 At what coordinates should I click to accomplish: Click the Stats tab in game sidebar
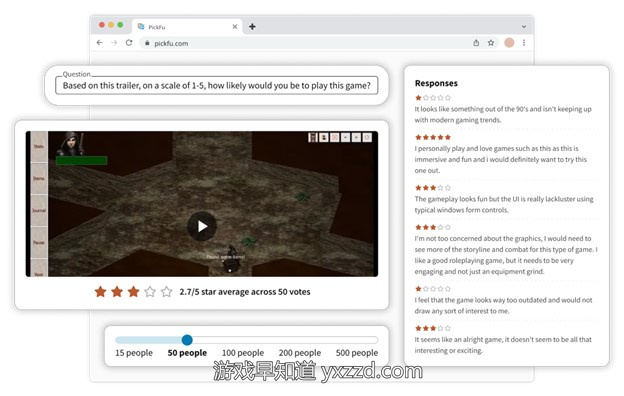point(39,146)
